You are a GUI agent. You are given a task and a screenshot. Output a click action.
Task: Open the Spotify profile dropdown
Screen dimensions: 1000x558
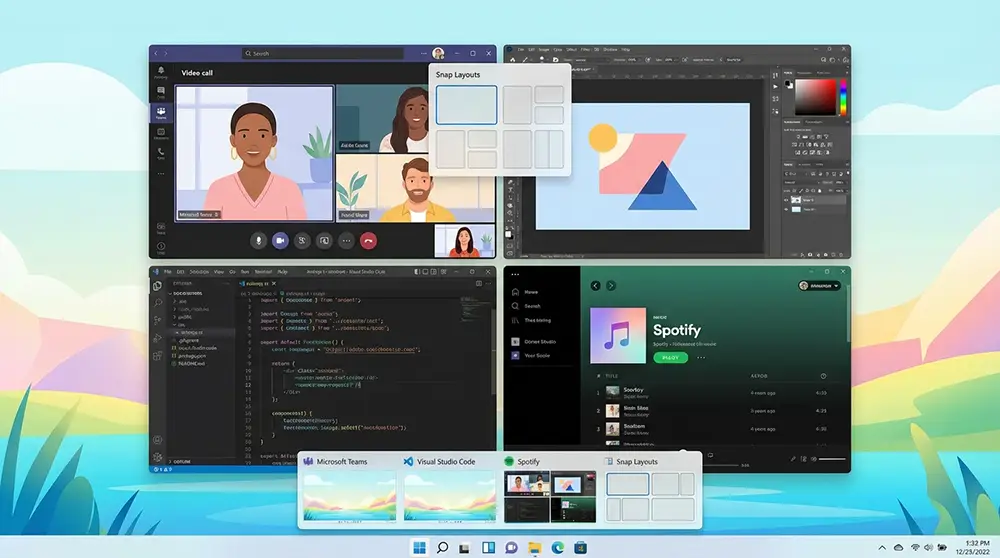coord(820,286)
